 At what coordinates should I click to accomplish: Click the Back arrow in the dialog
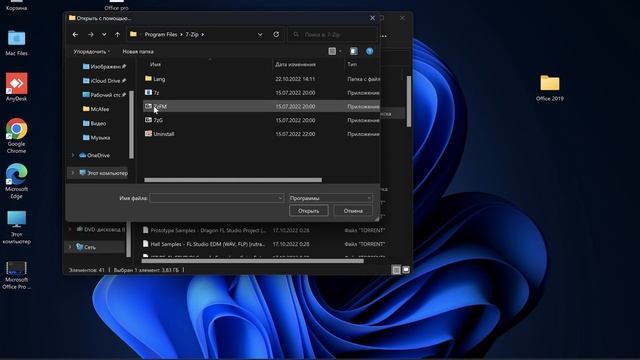point(75,35)
